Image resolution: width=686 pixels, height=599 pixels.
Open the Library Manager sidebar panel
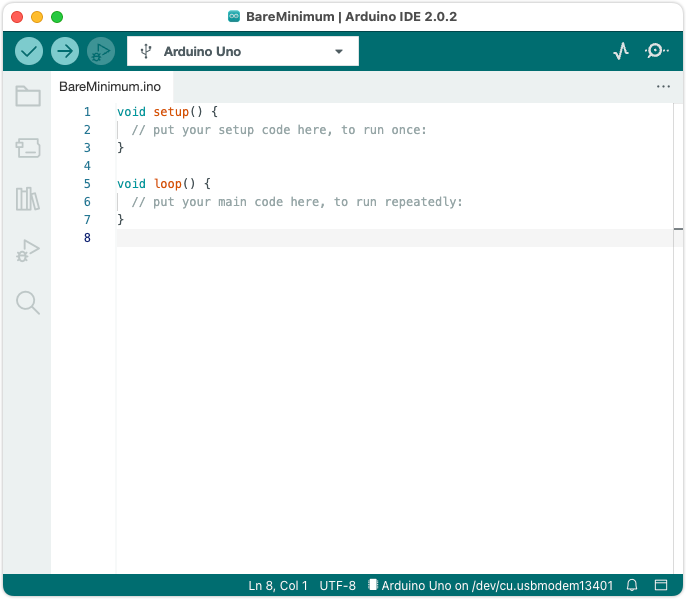click(x=28, y=199)
